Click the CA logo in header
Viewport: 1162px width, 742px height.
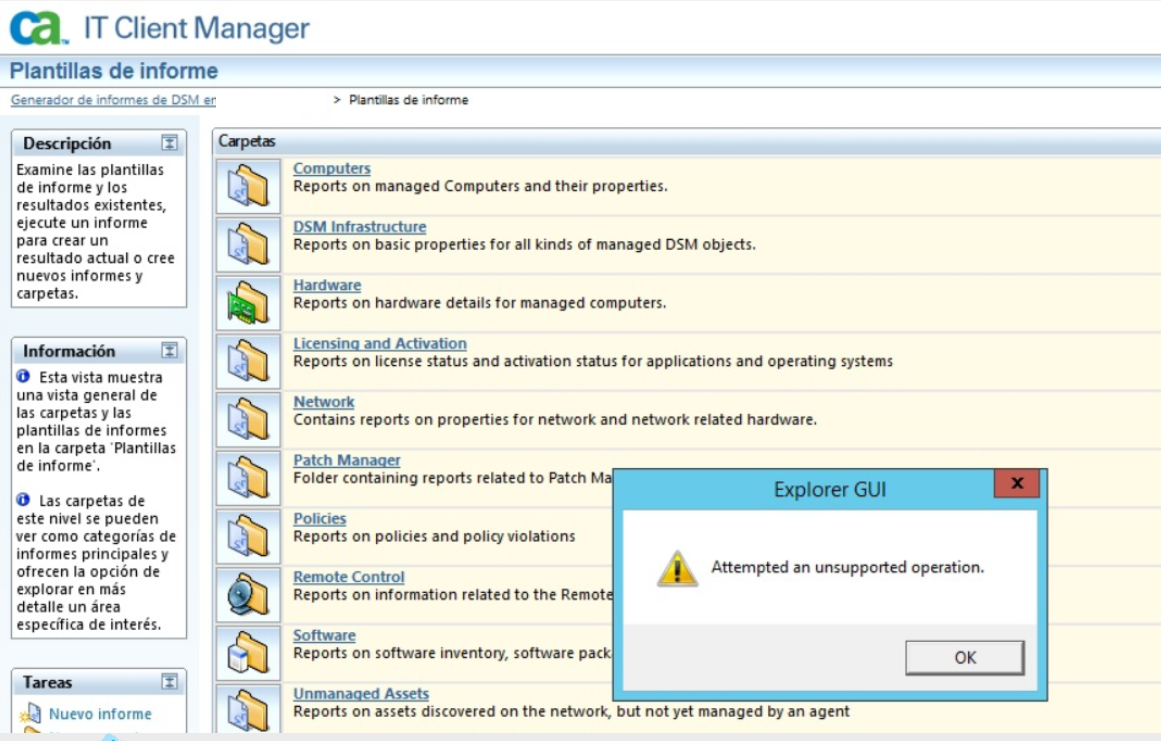pos(38,27)
